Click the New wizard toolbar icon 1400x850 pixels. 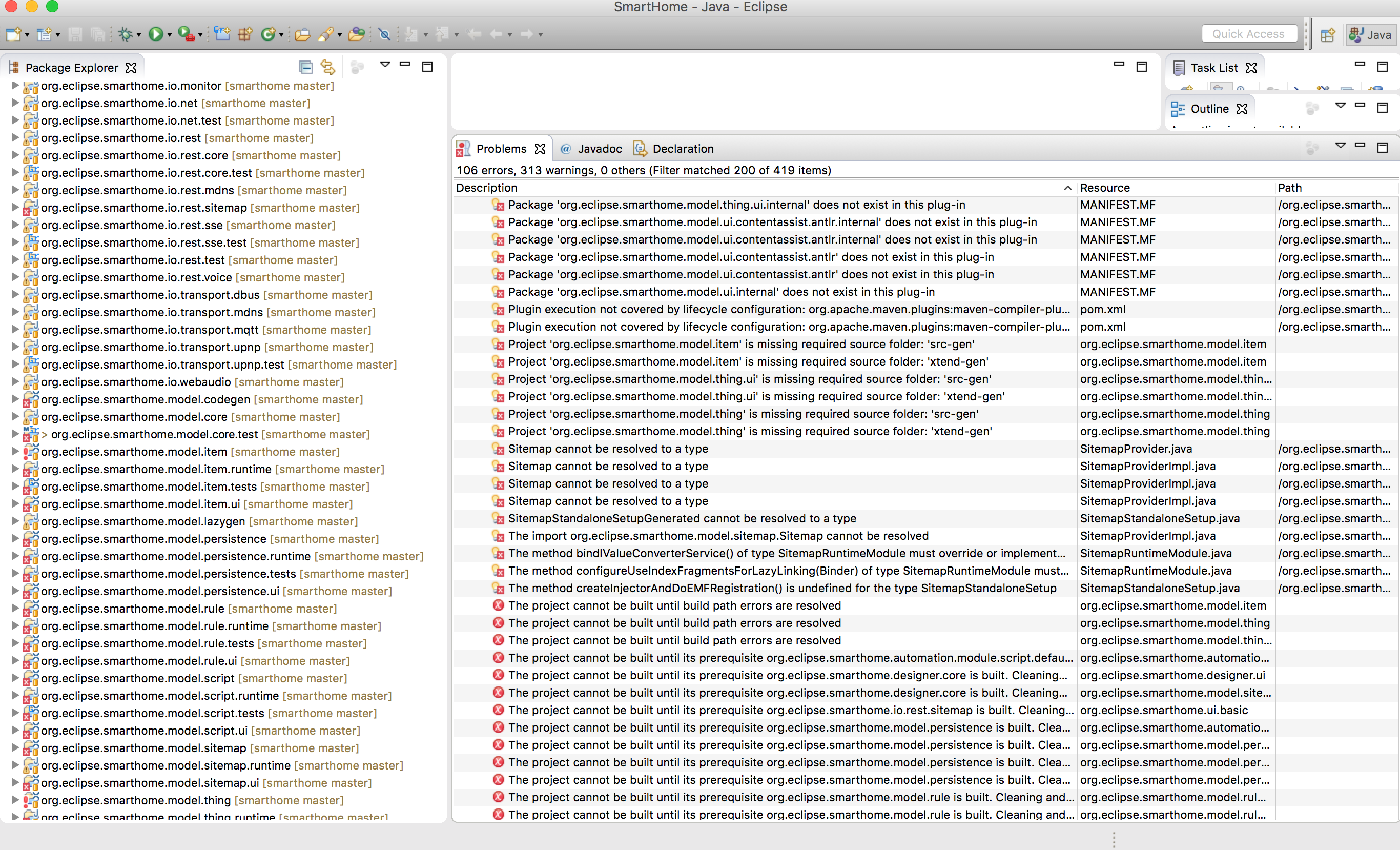tap(13, 34)
